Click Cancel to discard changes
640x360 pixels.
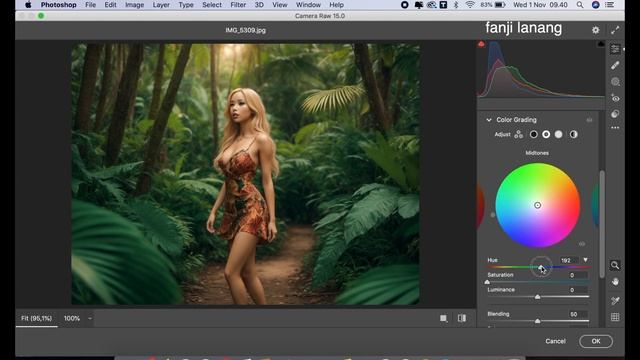click(x=556, y=341)
